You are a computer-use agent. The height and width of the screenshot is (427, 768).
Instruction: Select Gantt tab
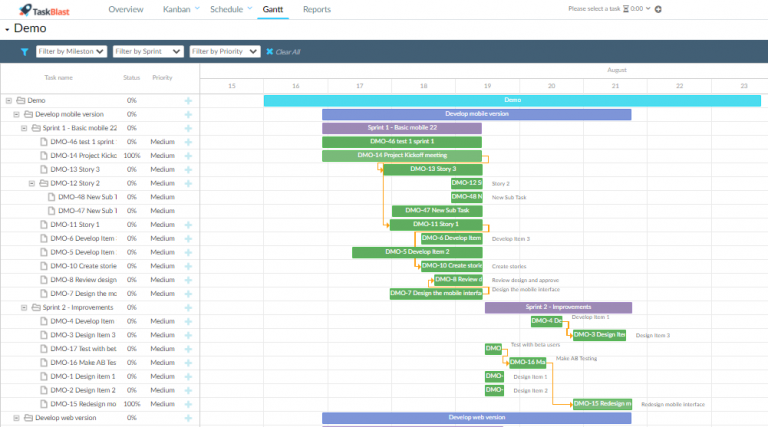tap(273, 9)
